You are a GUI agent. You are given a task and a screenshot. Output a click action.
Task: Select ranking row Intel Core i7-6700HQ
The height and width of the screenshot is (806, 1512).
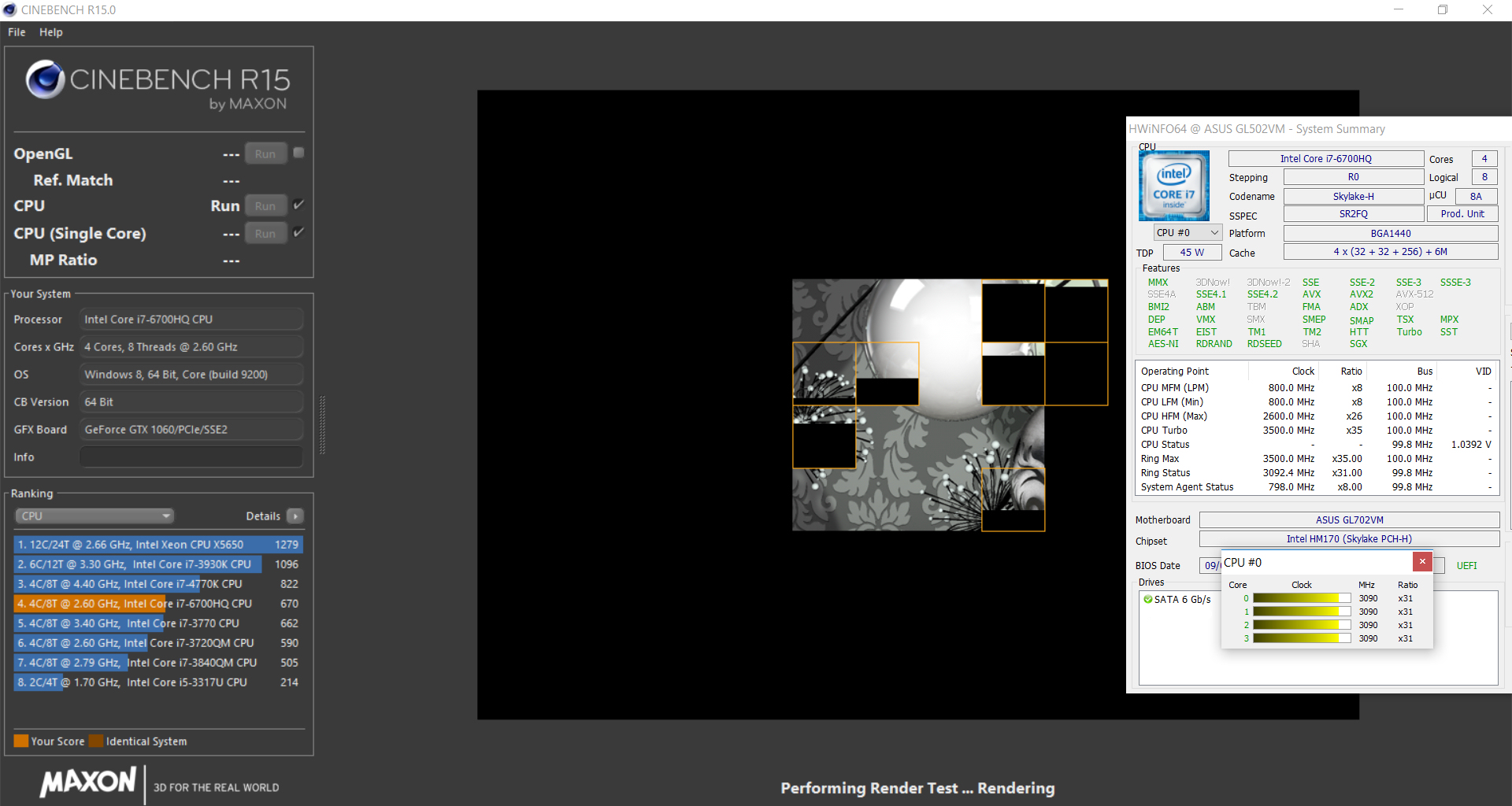tap(158, 604)
